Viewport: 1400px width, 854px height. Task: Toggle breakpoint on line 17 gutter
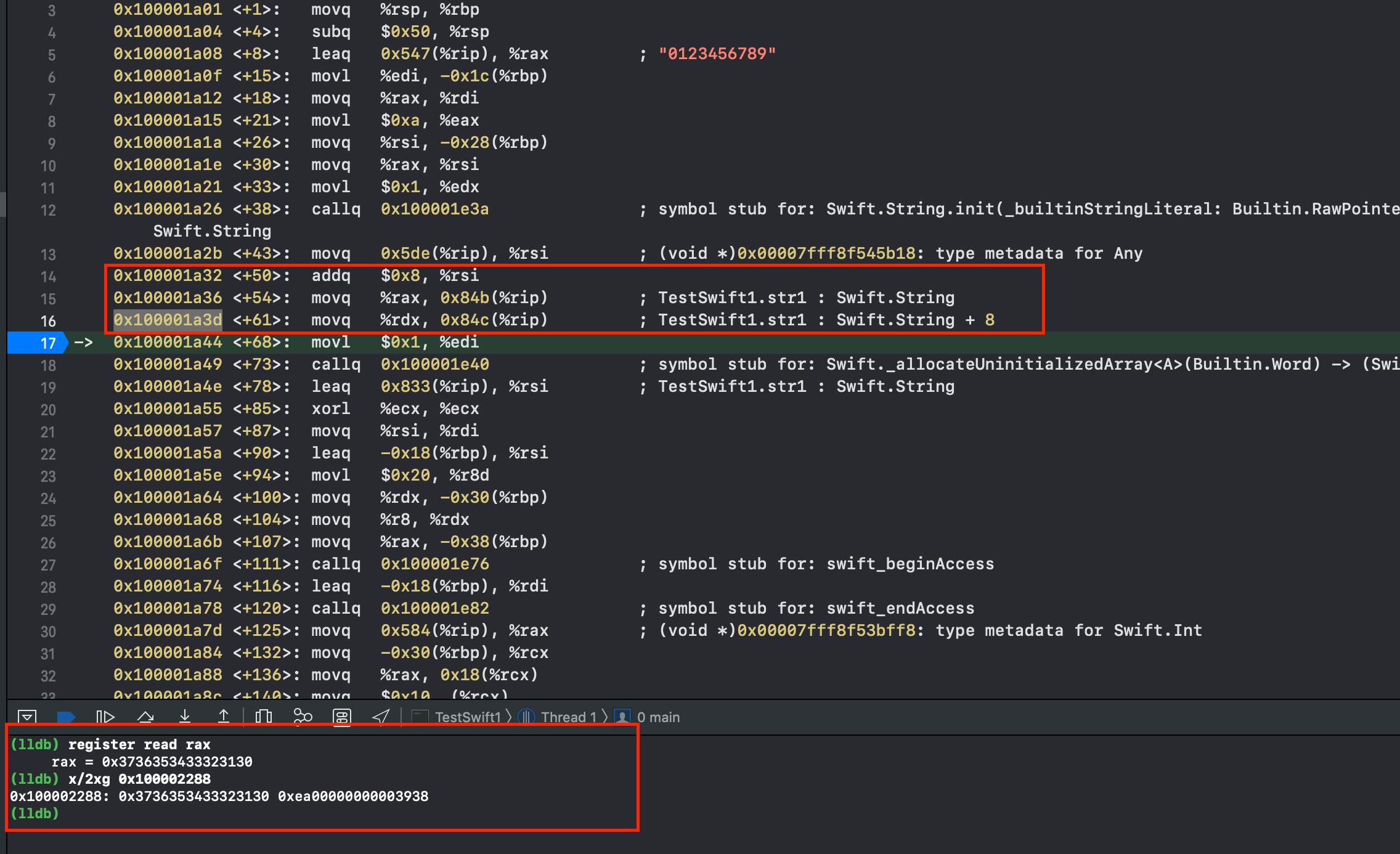37,343
